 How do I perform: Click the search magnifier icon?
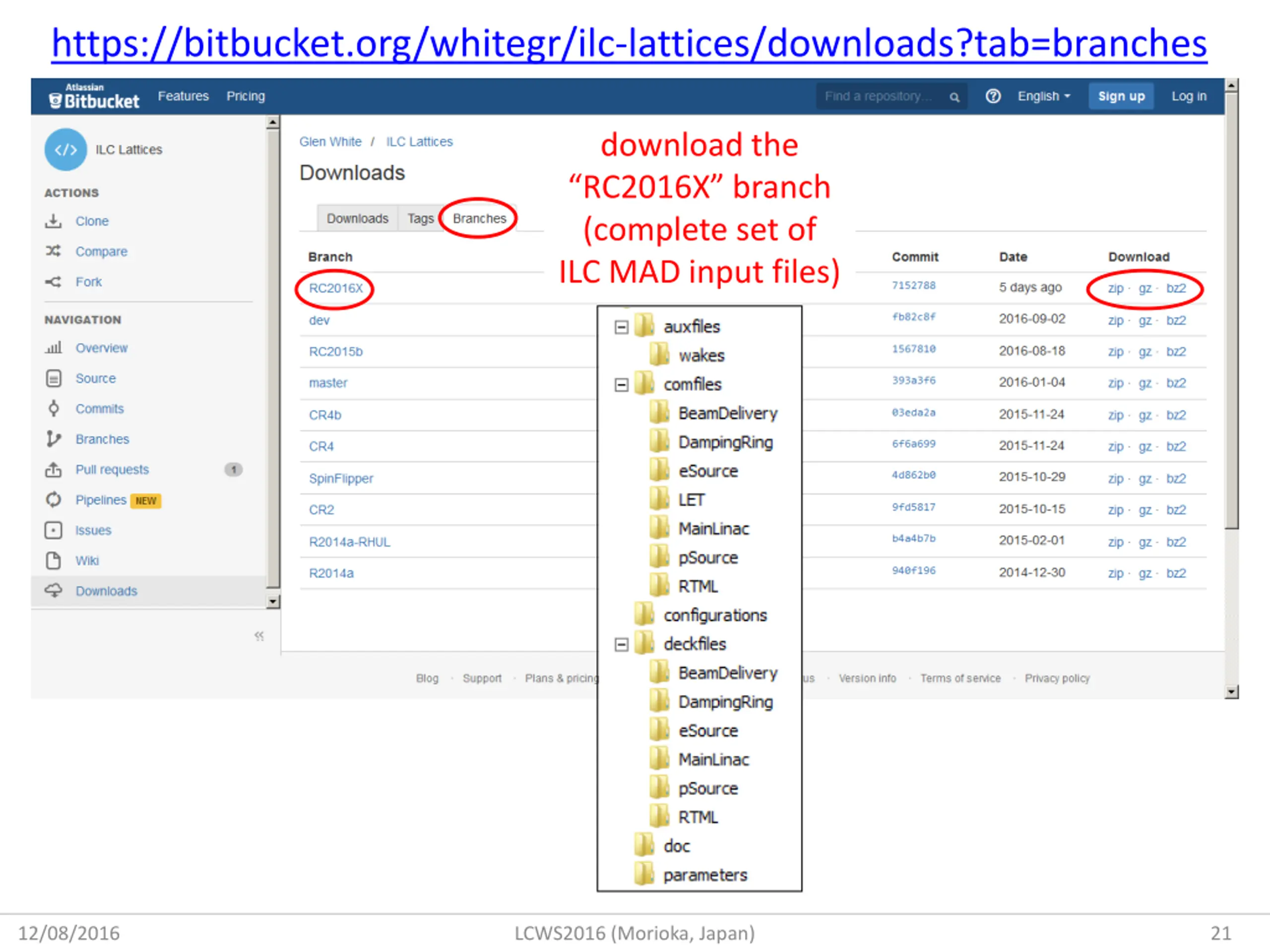(x=954, y=97)
